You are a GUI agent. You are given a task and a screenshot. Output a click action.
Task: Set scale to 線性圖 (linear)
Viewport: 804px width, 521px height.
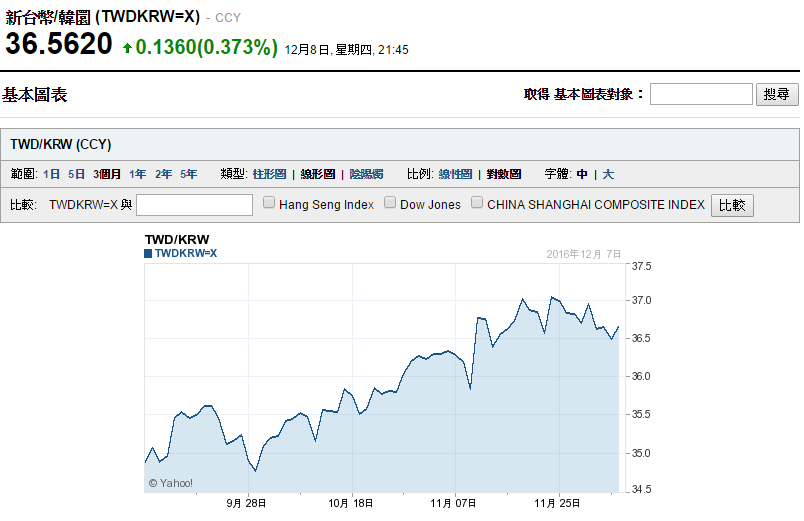(455, 174)
